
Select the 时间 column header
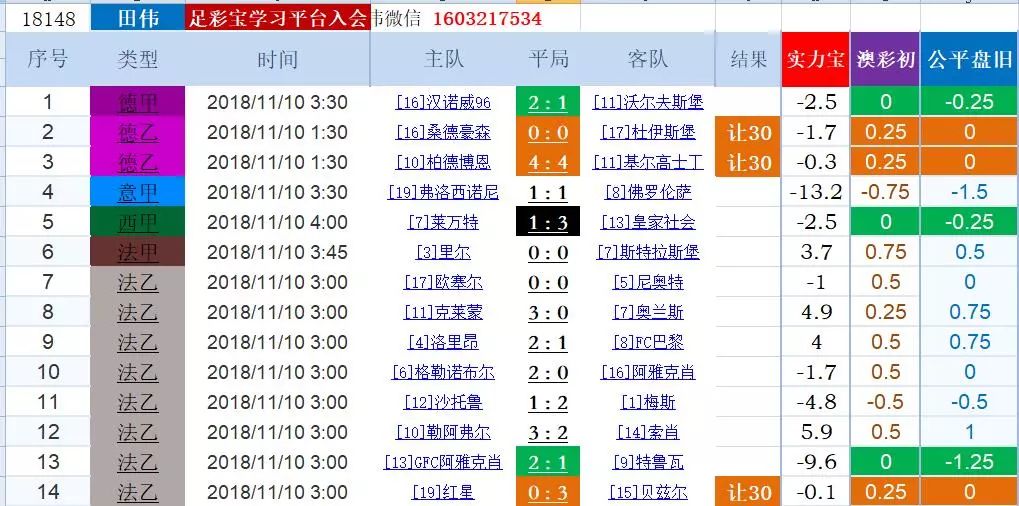277,59
